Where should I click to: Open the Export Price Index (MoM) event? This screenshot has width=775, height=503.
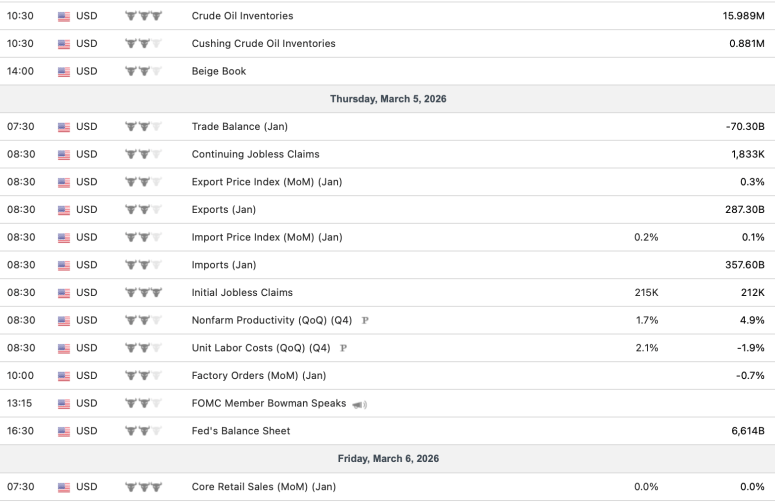(x=266, y=182)
